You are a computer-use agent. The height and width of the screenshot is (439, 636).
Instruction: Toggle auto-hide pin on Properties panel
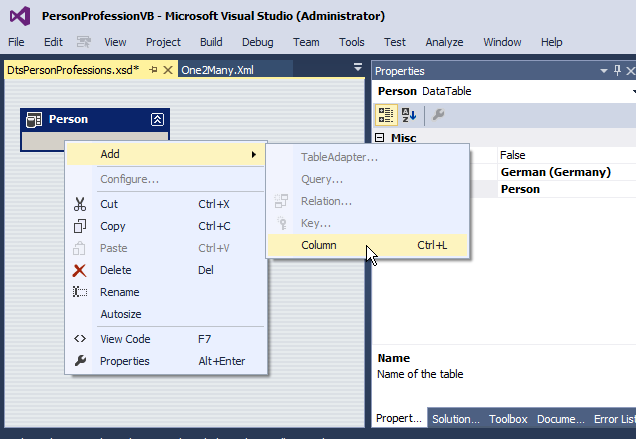(x=617, y=71)
